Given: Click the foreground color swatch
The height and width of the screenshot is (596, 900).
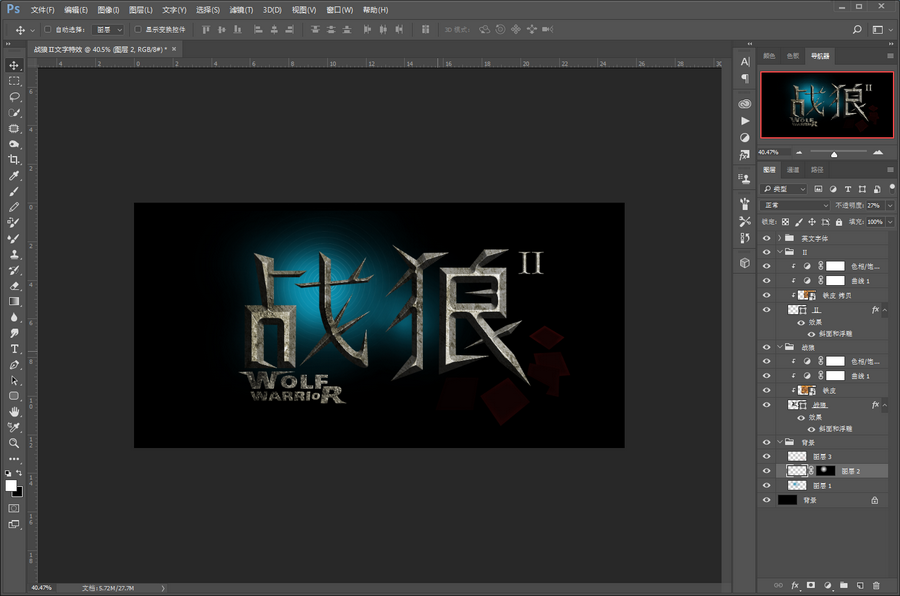Looking at the screenshot, I should point(11,485).
